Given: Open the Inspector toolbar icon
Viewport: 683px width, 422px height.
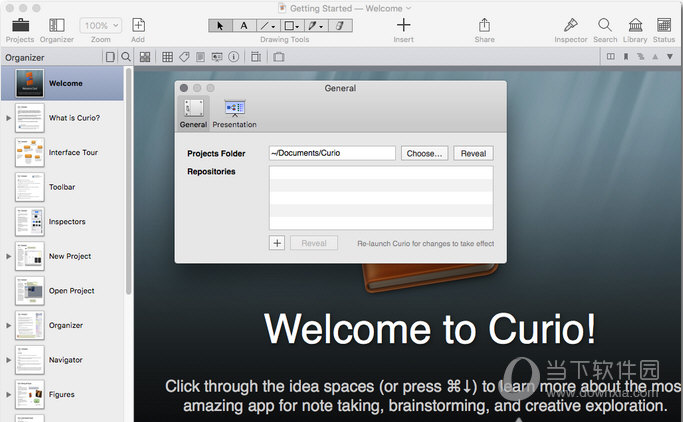Looking at the screenshot, I should [x=571, y=25].
